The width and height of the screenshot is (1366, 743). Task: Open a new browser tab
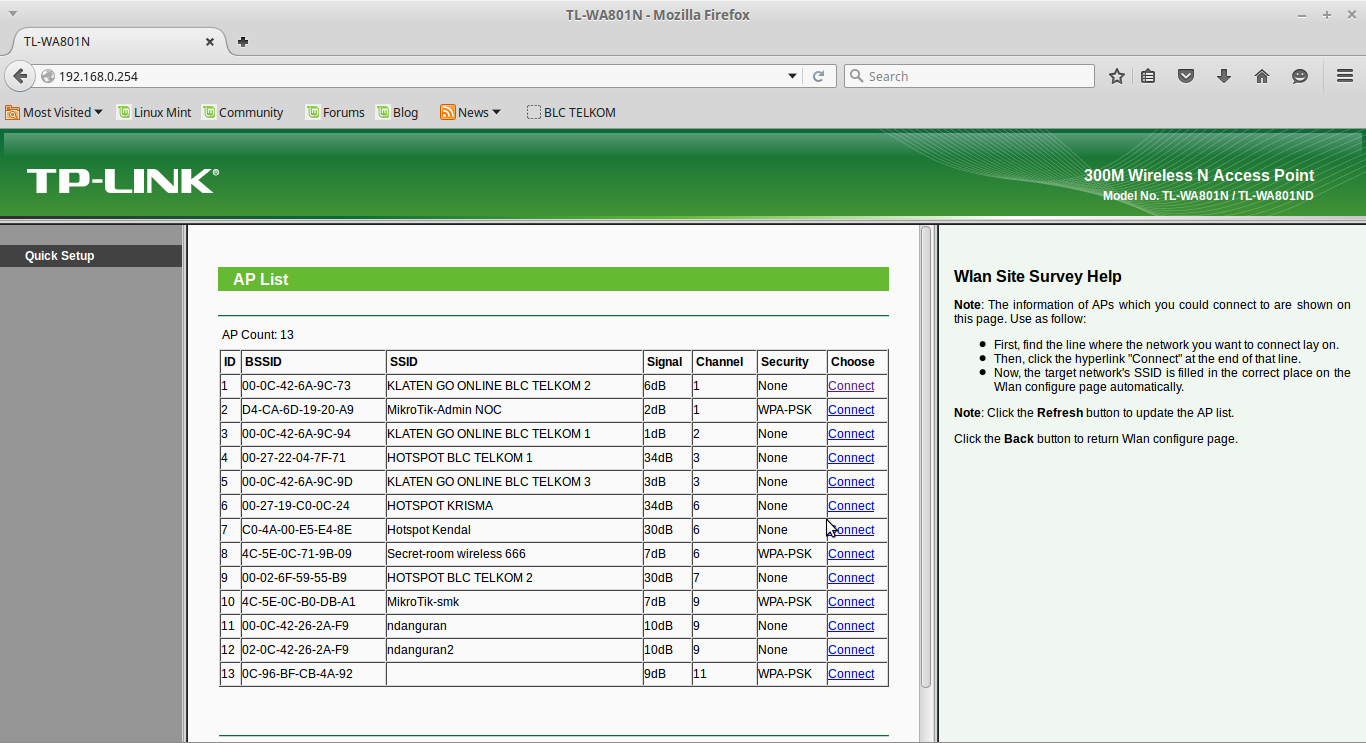242,42
